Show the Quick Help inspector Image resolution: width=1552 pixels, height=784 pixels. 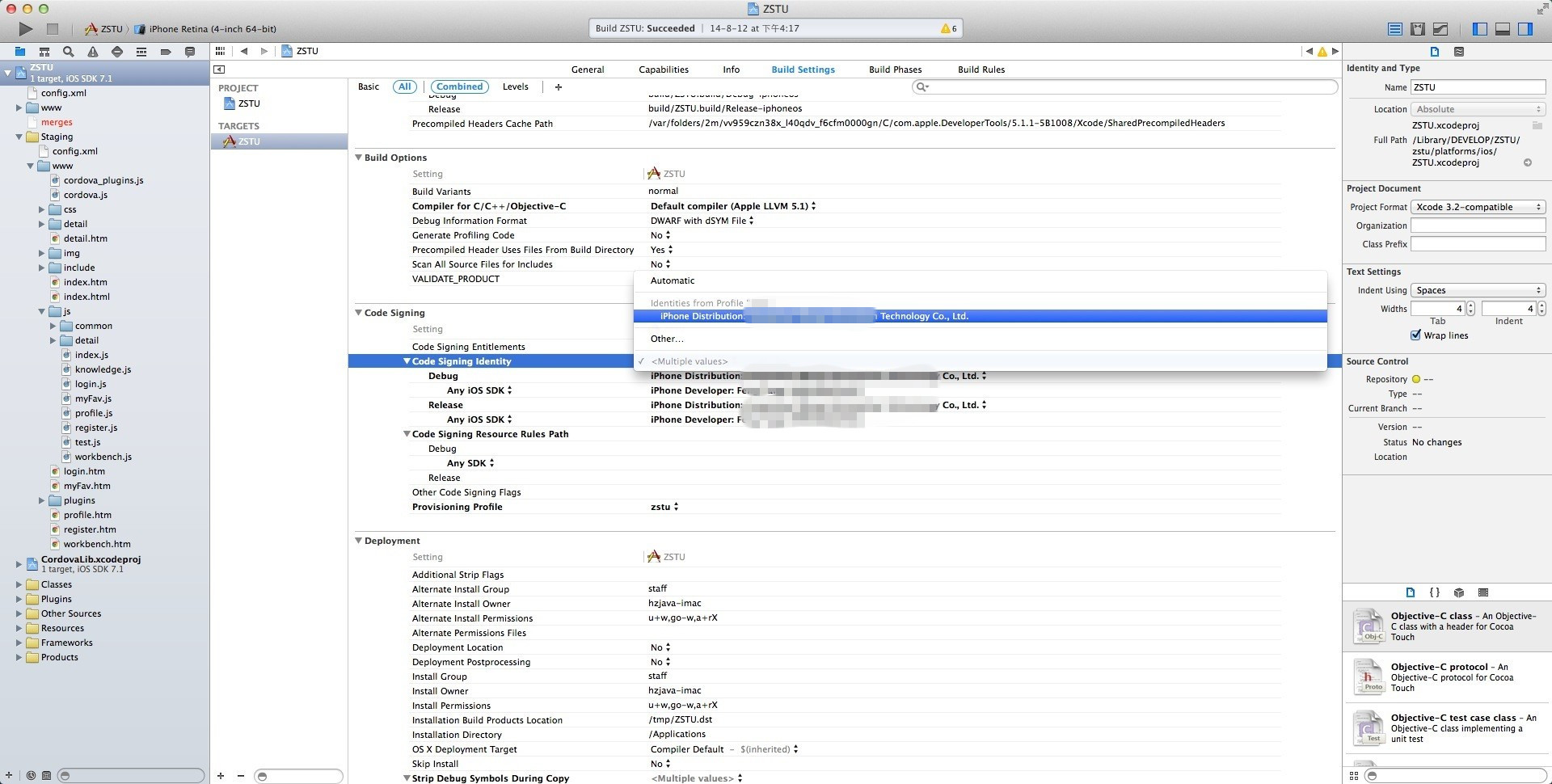pyautogui.click(x=1459, y=52)
